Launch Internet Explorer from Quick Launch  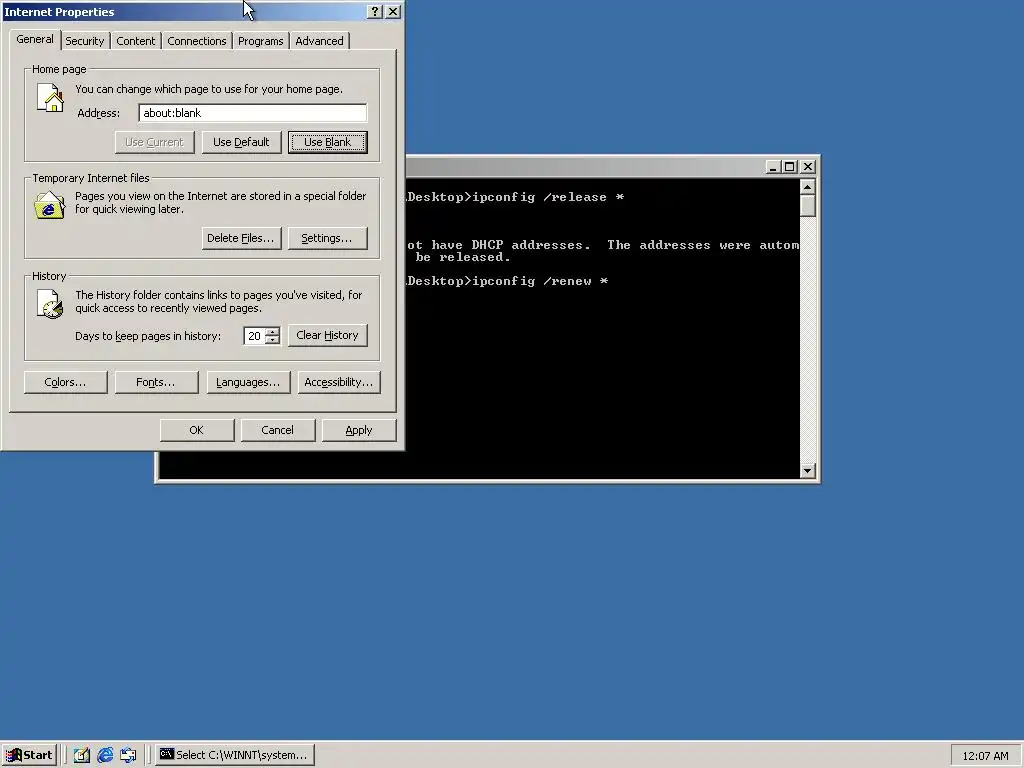tap(105, 755)
